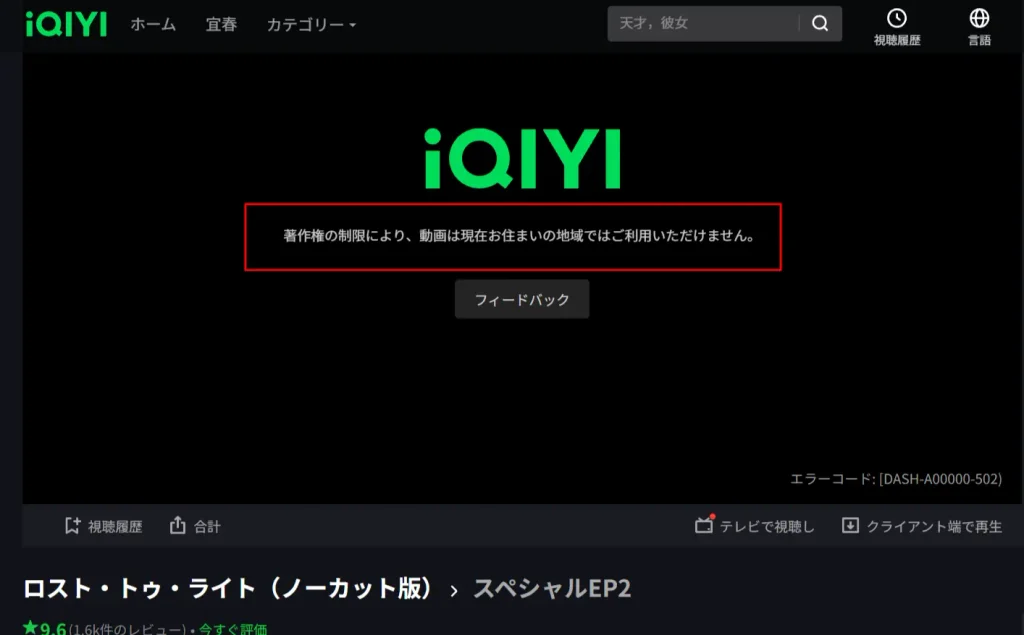Open the 宜春 navigation item
The height and width of the screenshot is (635, 1024).
pos(221,24)
